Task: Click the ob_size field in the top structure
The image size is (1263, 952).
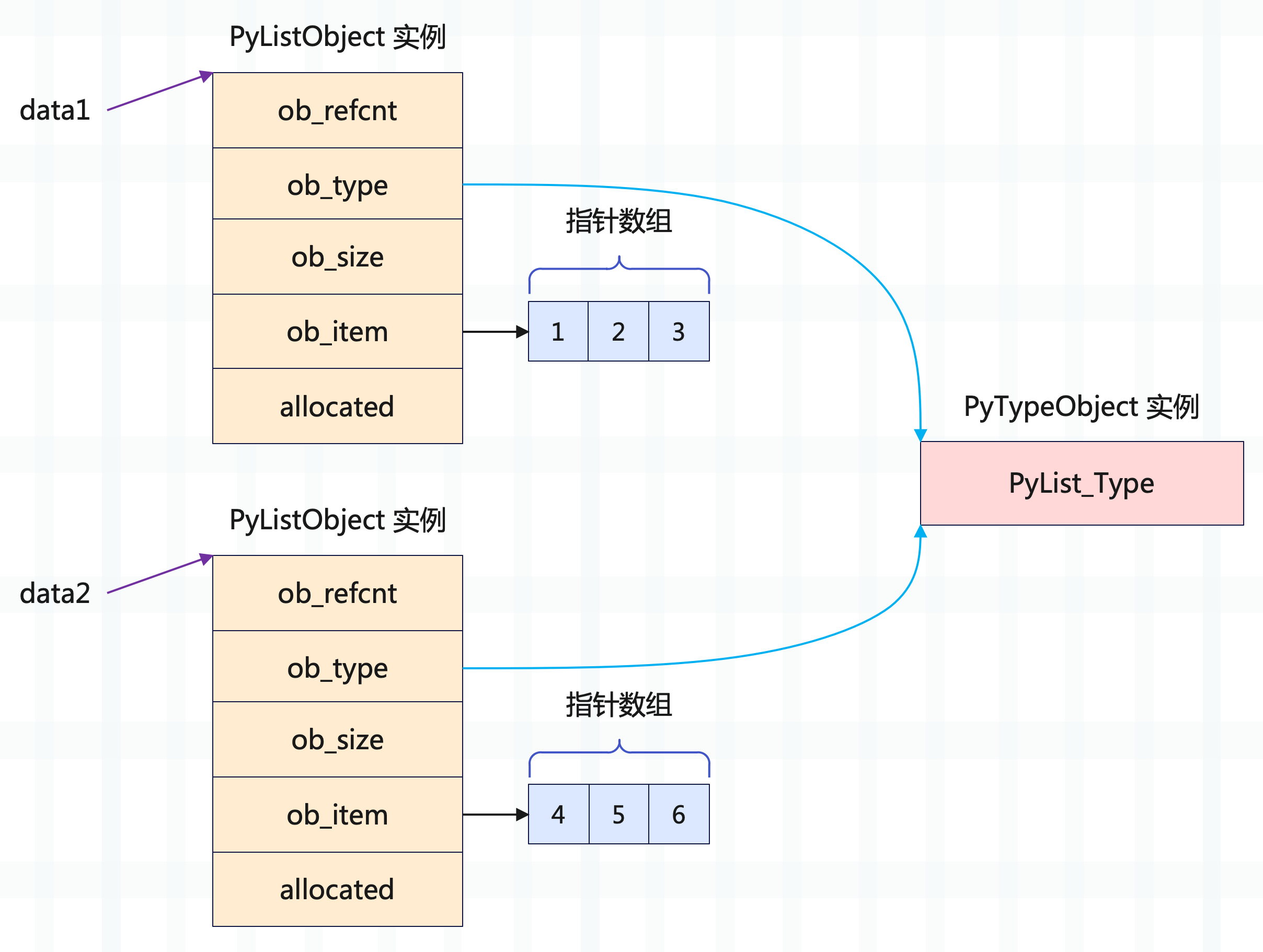Action: coord(337,257)
